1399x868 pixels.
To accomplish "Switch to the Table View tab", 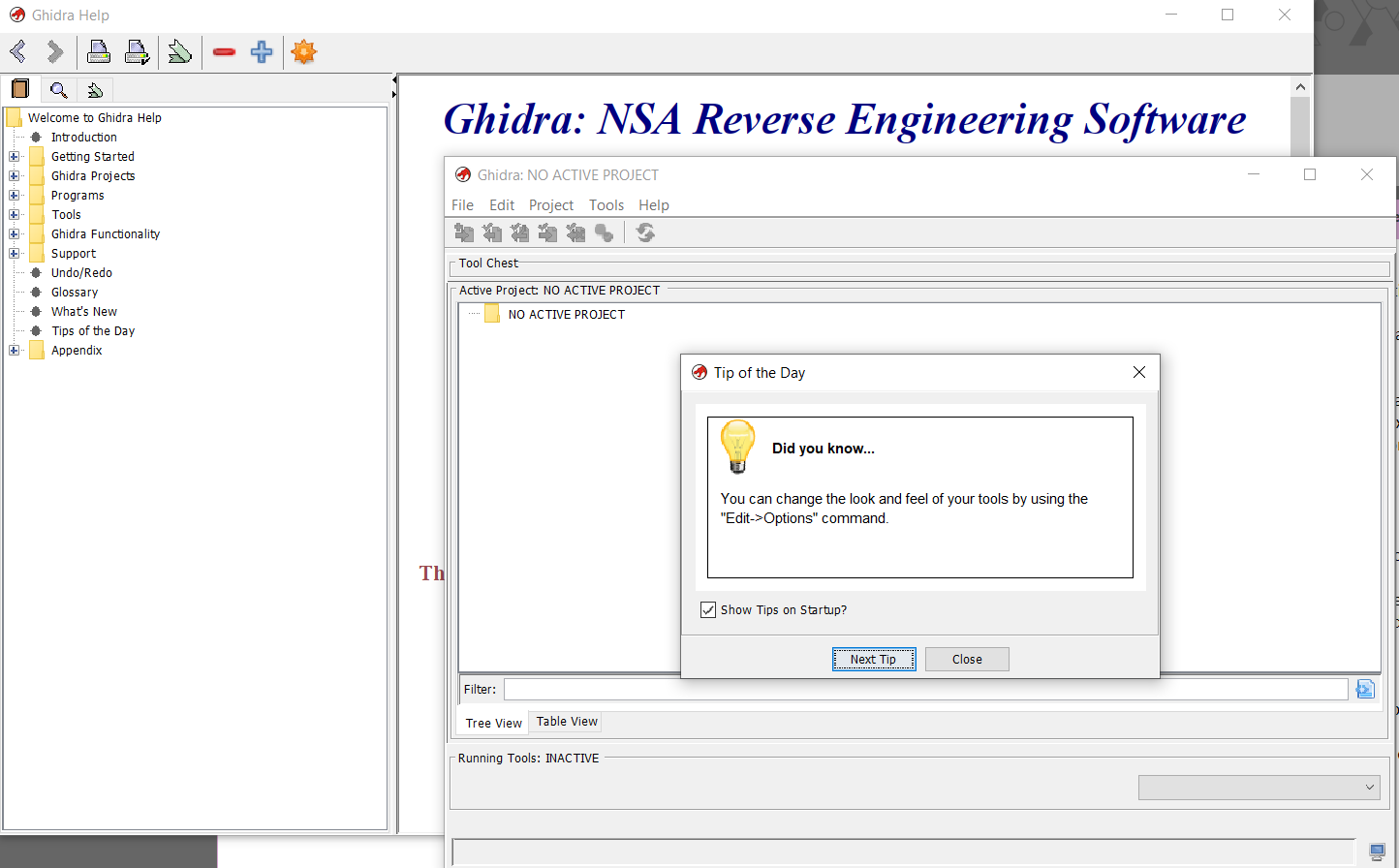I will pos(567,722).
